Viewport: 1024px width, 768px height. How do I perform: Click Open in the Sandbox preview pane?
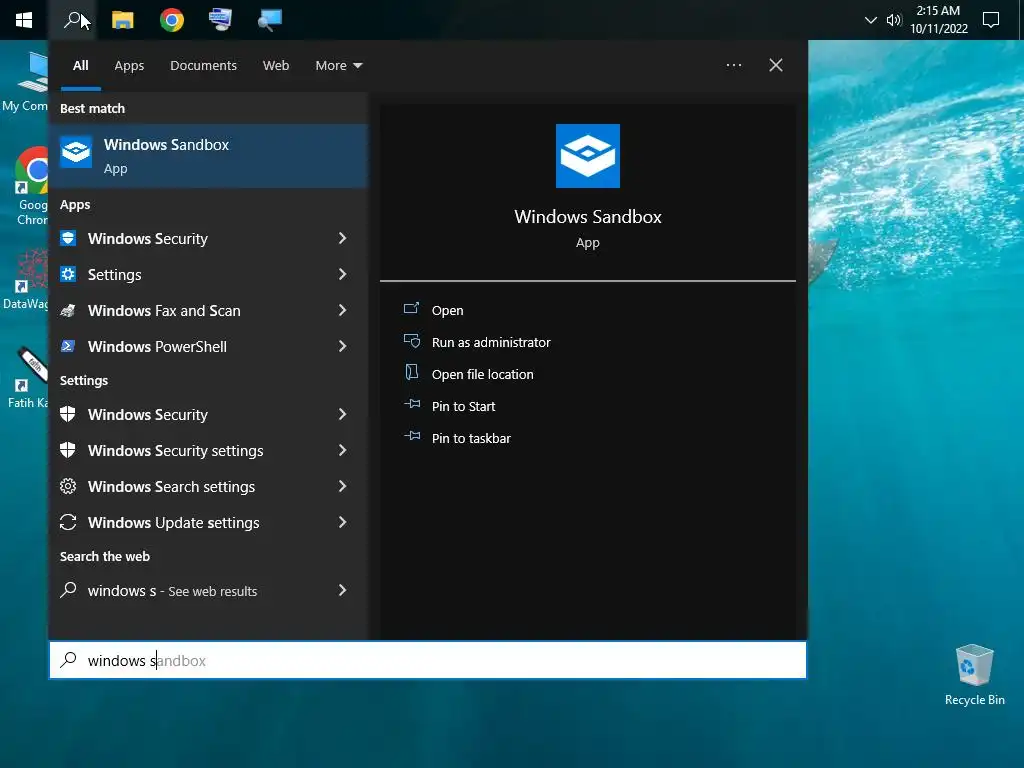tap(447, 310)
